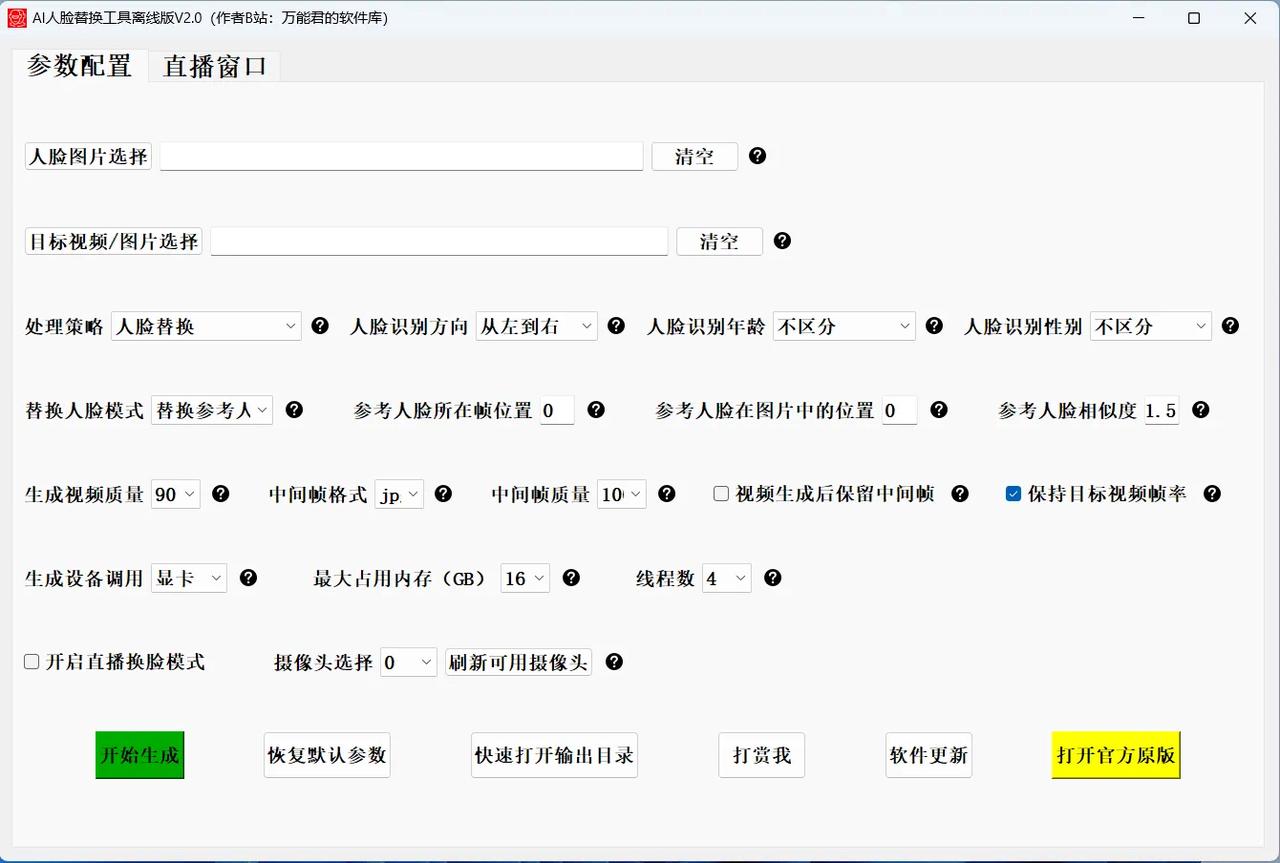This screenshot has height=863, width=1280.
Task: Click help icon beside 目标视频/图片选择 清空 button
Action: pyautogui.click(x=782, y=241)
